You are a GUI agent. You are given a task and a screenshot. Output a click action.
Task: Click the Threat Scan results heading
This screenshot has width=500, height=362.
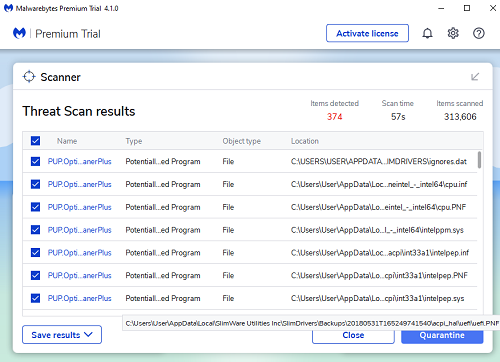tap(79, 111)
